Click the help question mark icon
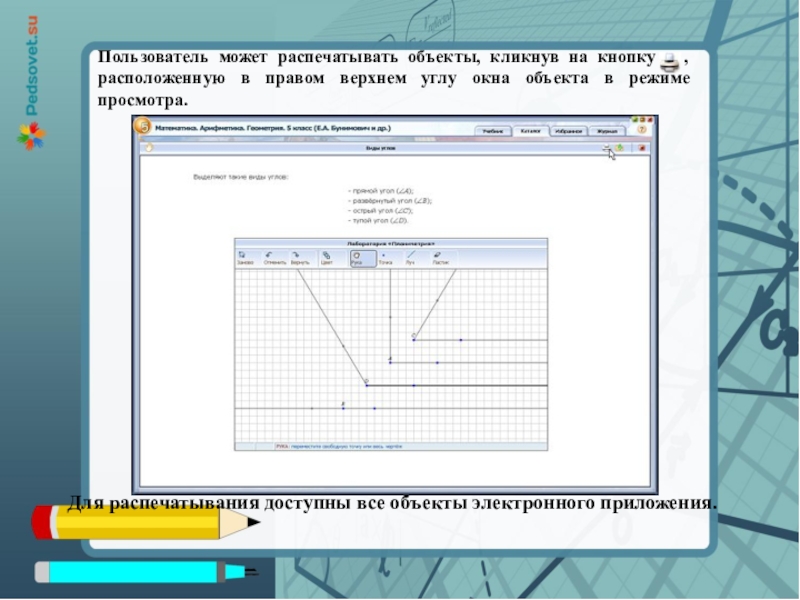This screenshot has height=600, width=800. coord(641,129)
